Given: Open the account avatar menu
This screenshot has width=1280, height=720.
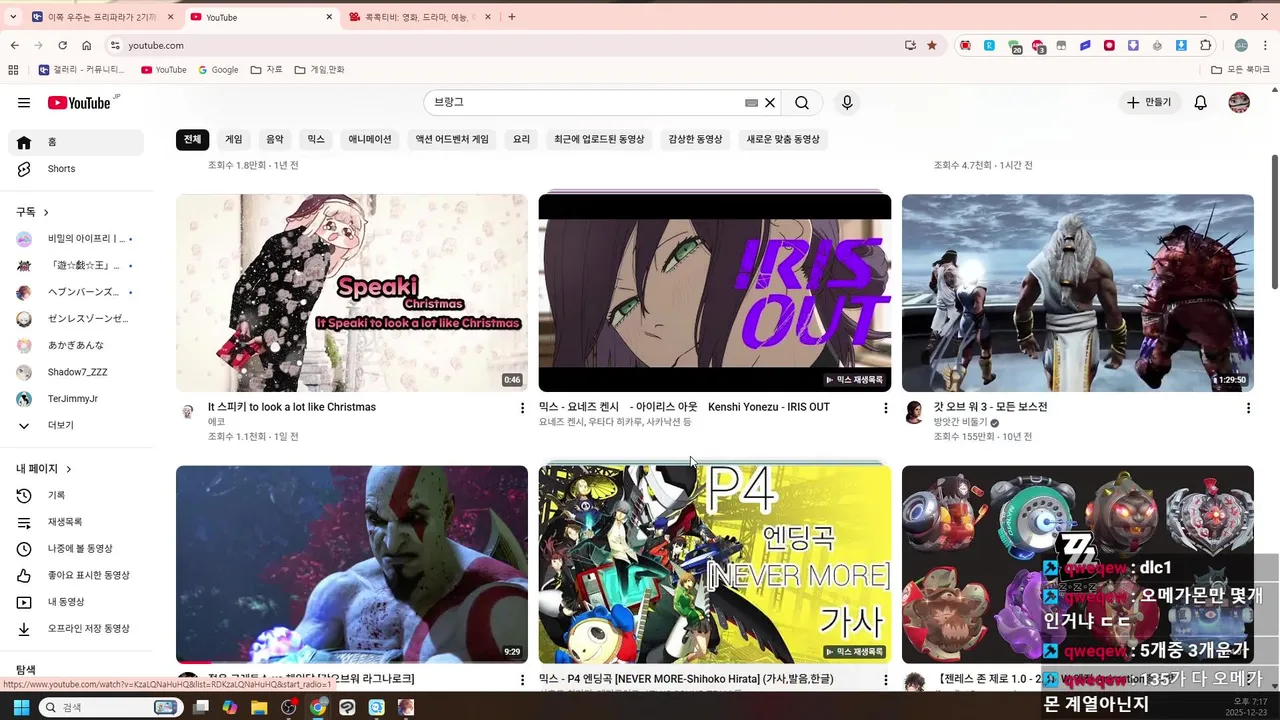Looking at the screenshot, I should pyautogui.click(x=1239, y=102).
